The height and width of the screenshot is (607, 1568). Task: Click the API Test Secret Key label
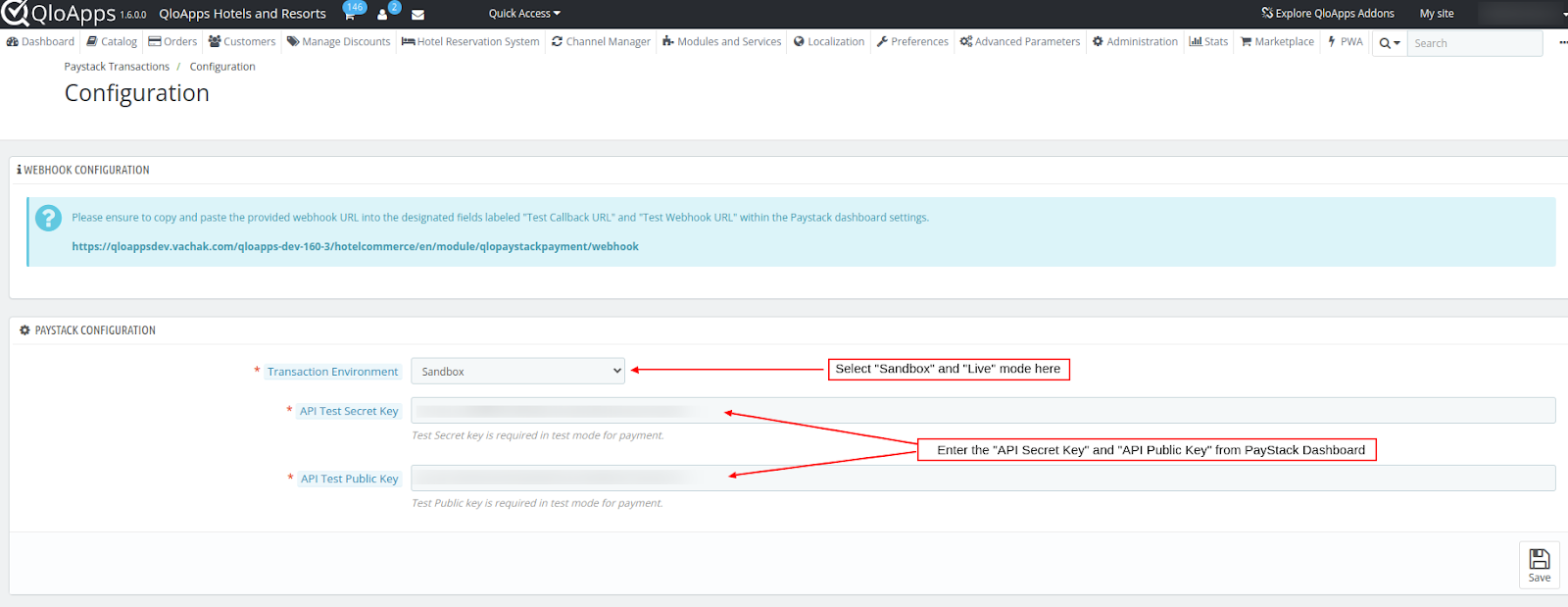point(349,411)
